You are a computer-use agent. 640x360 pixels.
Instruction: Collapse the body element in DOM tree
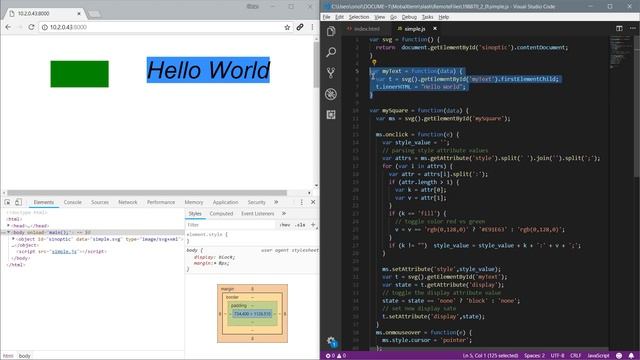coord(8,232)
